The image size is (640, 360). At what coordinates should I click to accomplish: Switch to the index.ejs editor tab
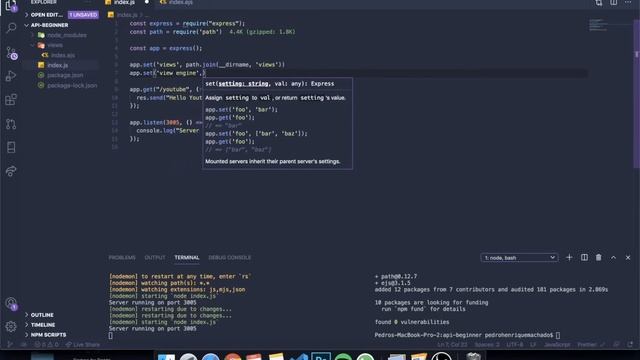coord(176,2)
